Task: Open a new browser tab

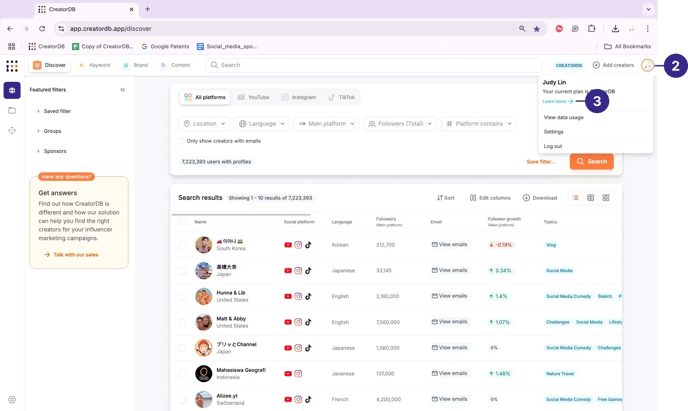Action: [147, 9]
